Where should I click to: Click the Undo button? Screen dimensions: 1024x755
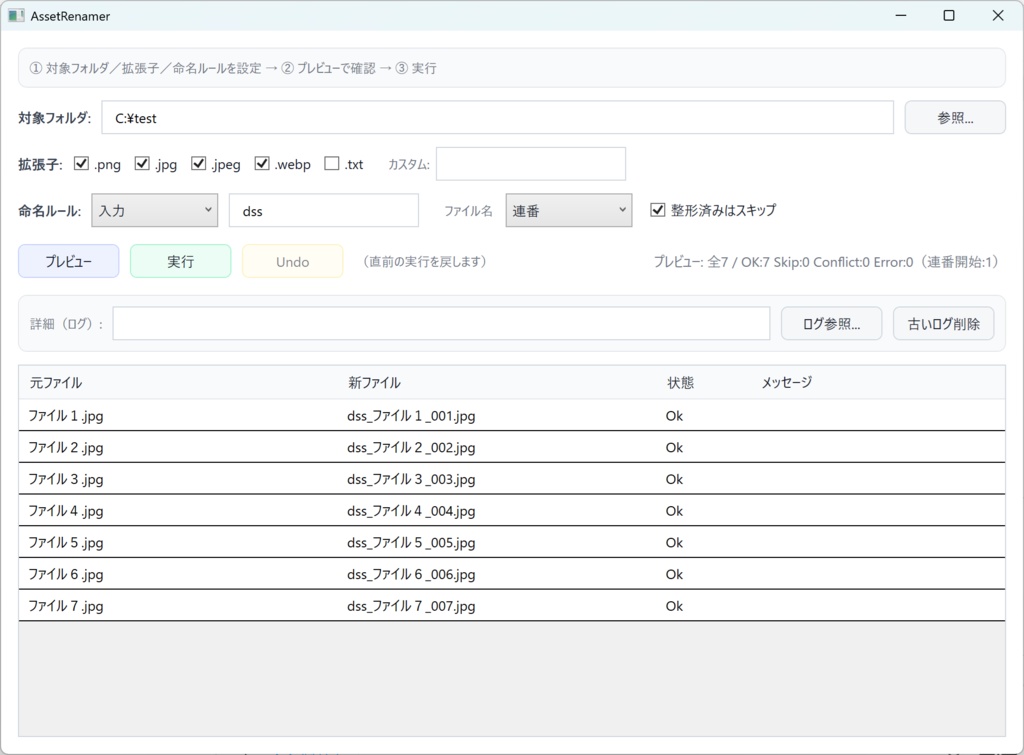(x=292, y=261)
